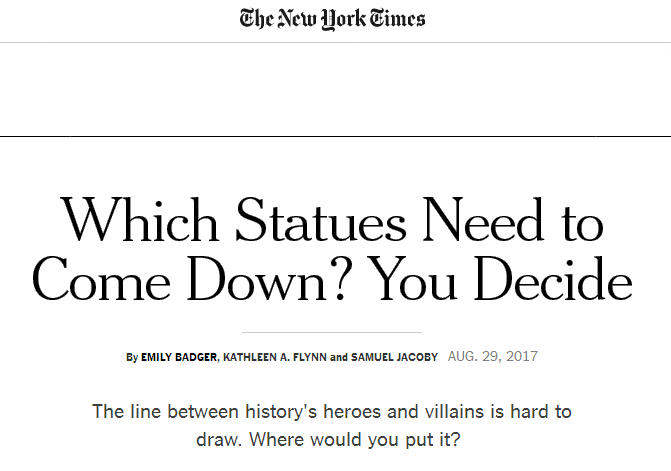Click the short divider below the headline
The width and height of the screenshot is (671, 471).
click(332, 331)
